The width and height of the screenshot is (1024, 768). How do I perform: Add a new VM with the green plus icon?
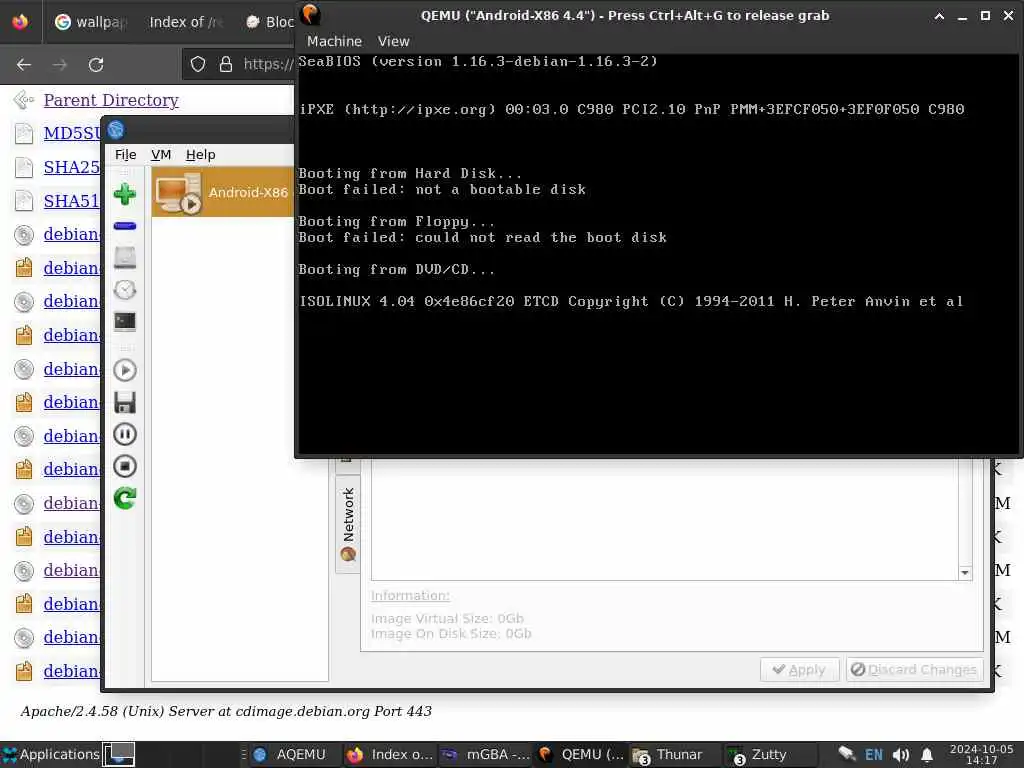[x=125, y=194]
